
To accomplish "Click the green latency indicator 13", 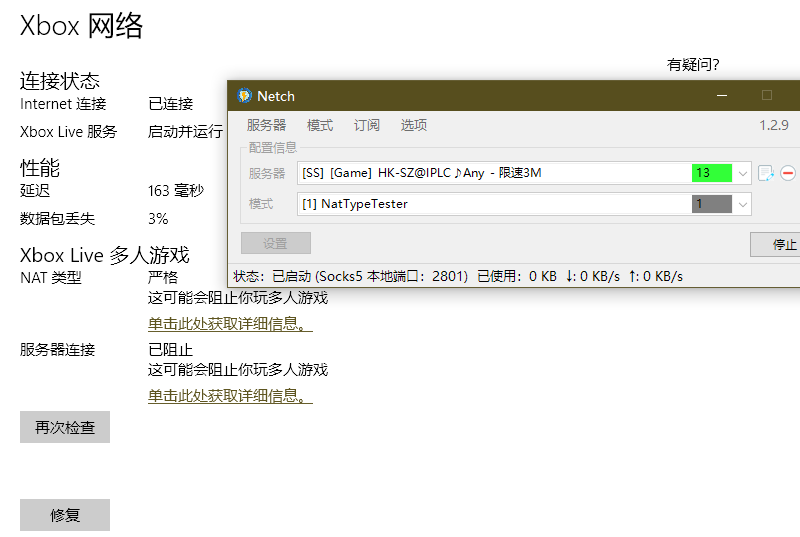I will tap(712, 173).
